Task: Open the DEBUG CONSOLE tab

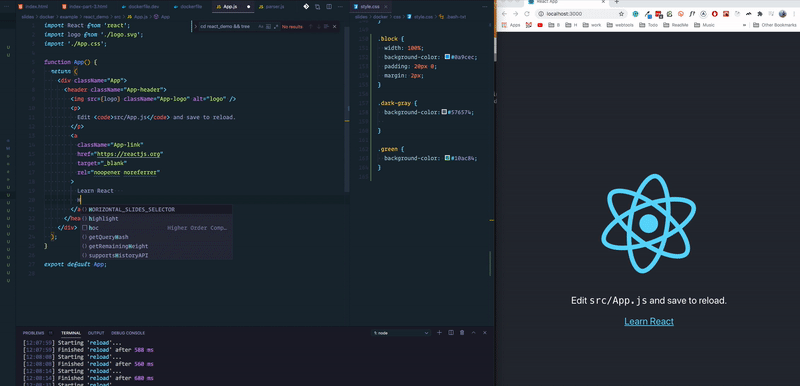Action: click(128, 333)
